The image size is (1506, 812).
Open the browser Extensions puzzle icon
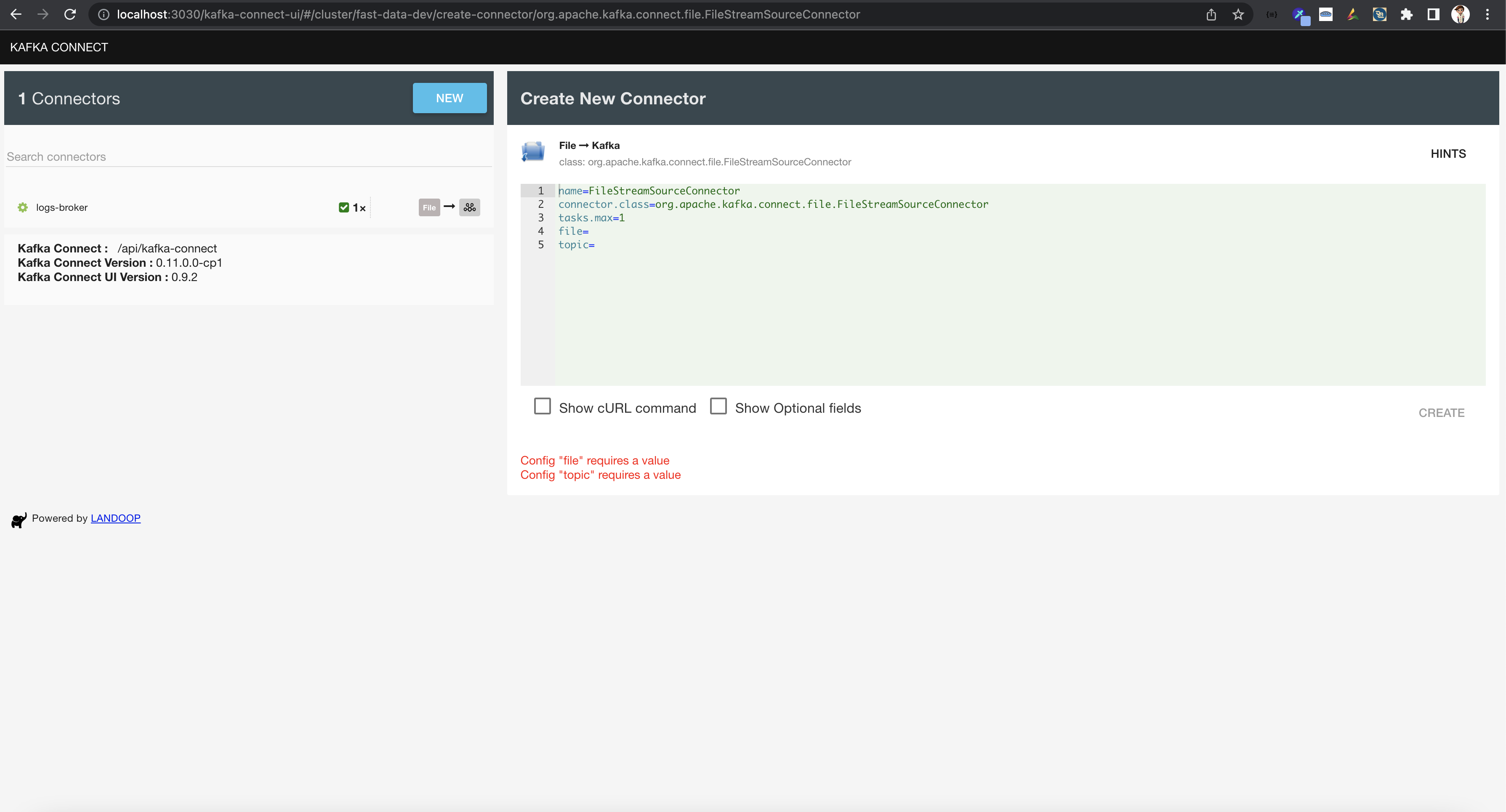(x=1407, y=15)
